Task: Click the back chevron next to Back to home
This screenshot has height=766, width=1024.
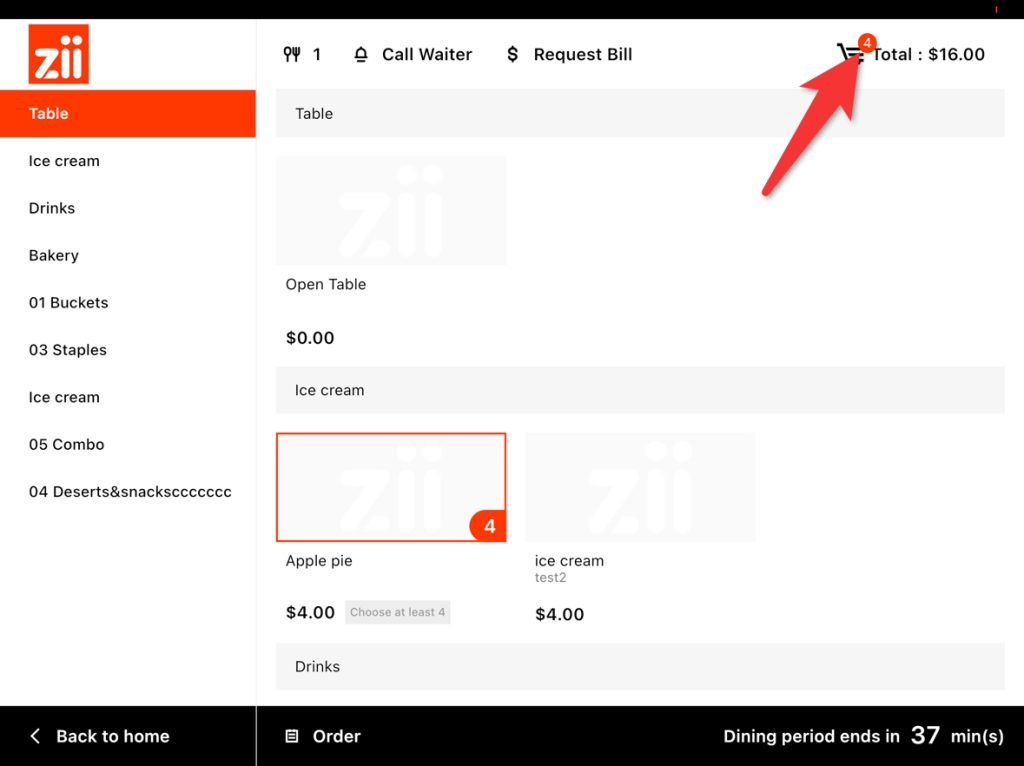Action: pyautogui.click(x=34, y=736)
